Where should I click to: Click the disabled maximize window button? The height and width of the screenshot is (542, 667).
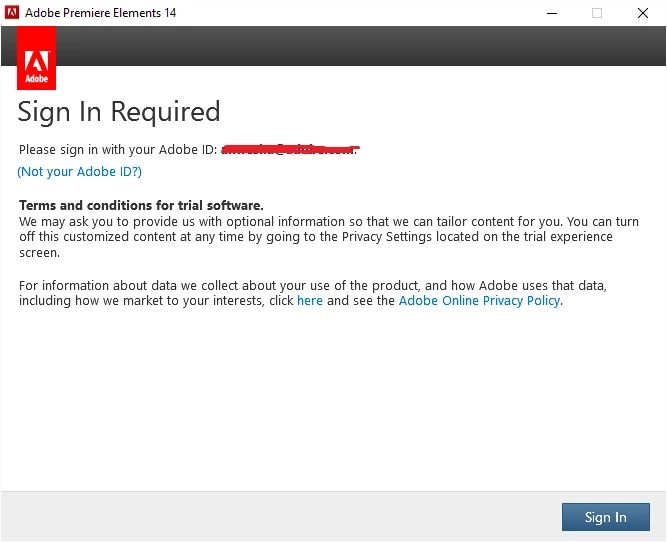point(597,13)
